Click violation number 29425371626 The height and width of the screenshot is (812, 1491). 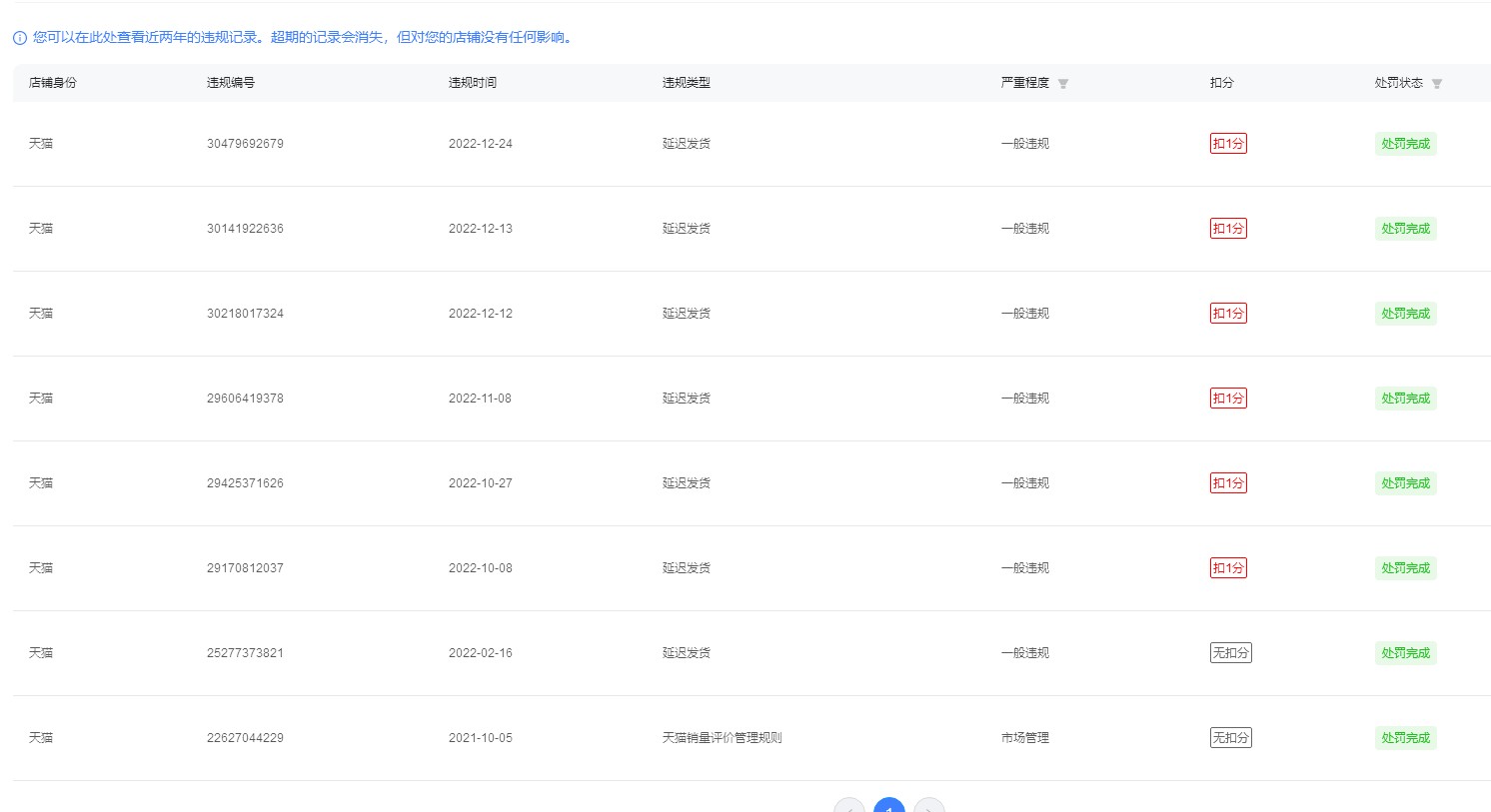245,483
